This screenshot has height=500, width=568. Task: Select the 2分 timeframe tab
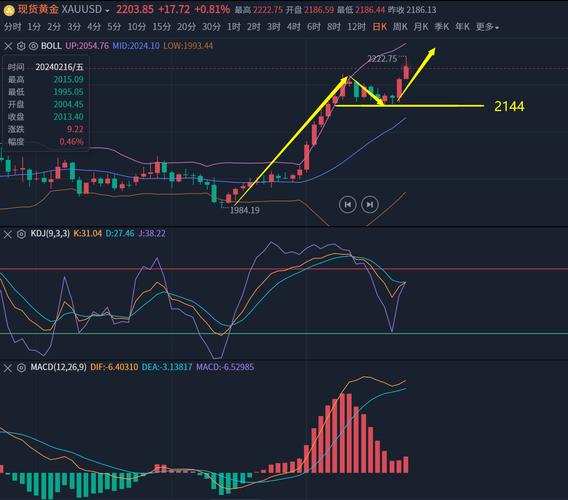coord(54,27)
